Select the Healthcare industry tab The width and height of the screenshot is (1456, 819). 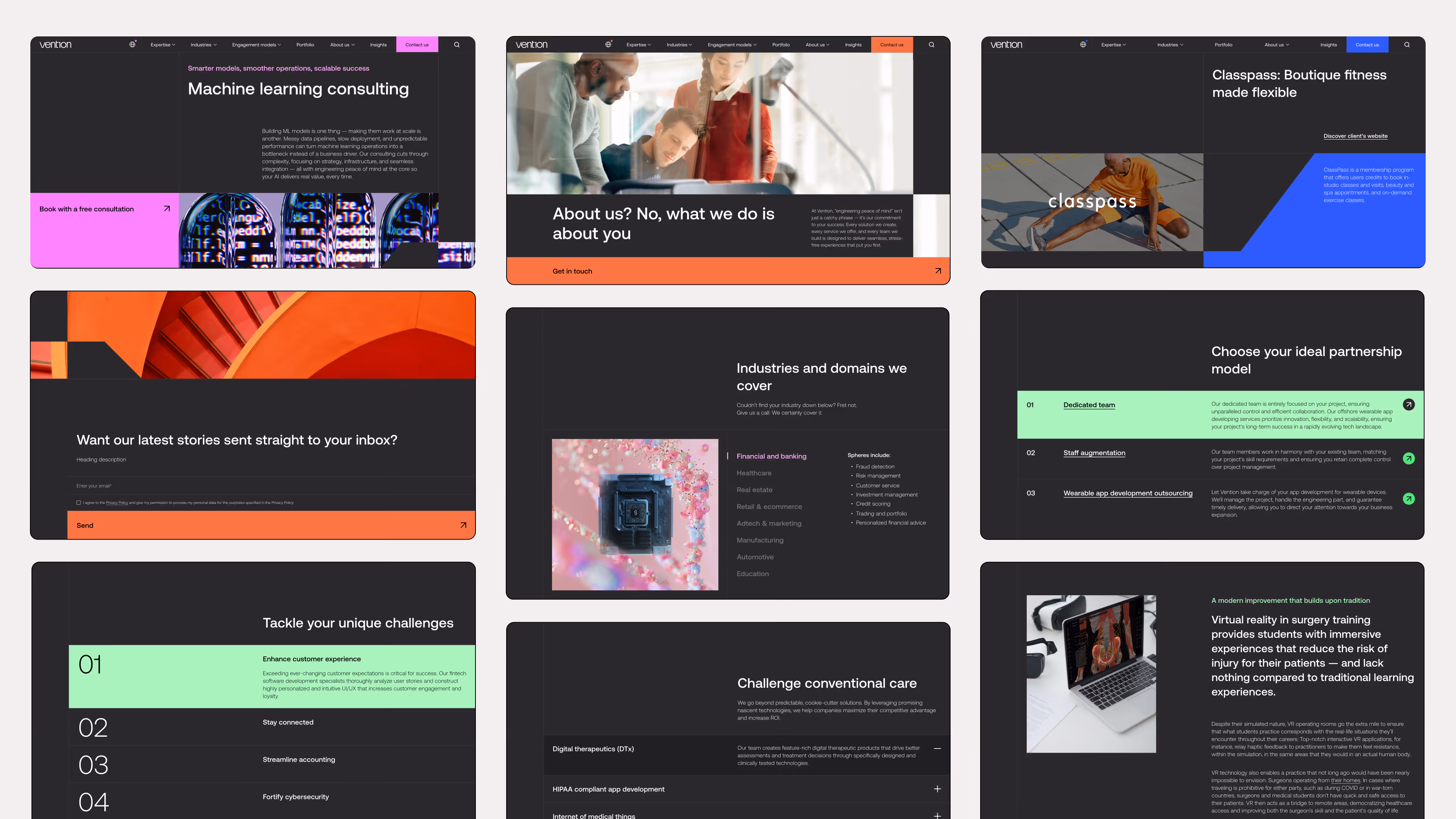click(x=753, y=473)
